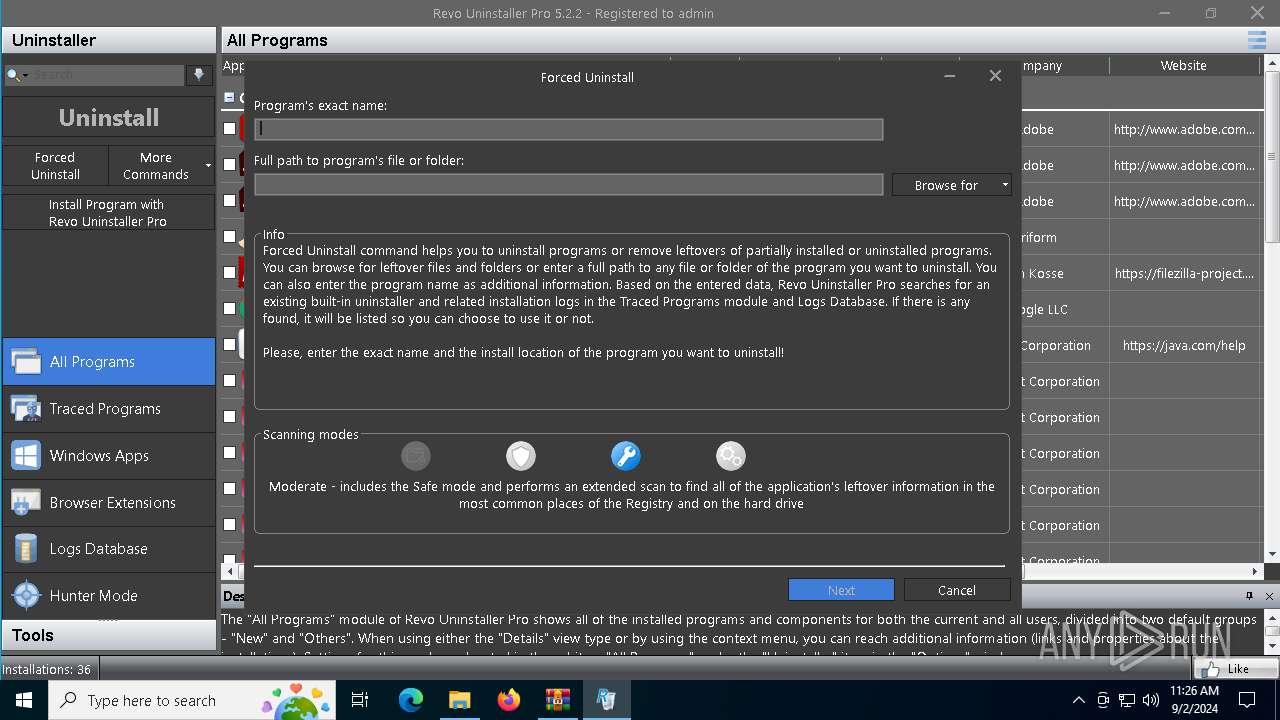Click the large Uninstall button

point(108,118)
